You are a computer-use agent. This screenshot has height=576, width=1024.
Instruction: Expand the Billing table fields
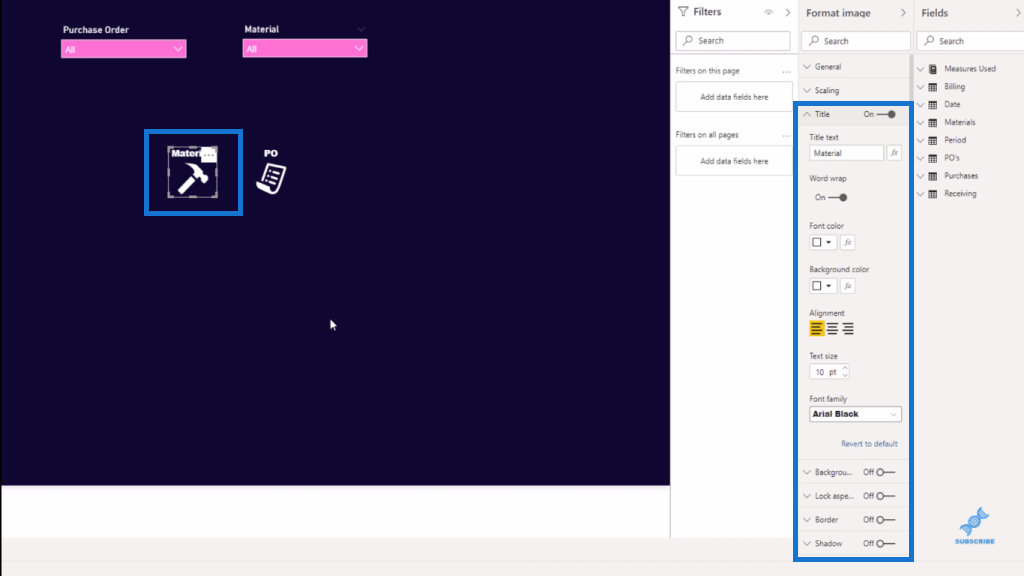[x=921, y=87]
